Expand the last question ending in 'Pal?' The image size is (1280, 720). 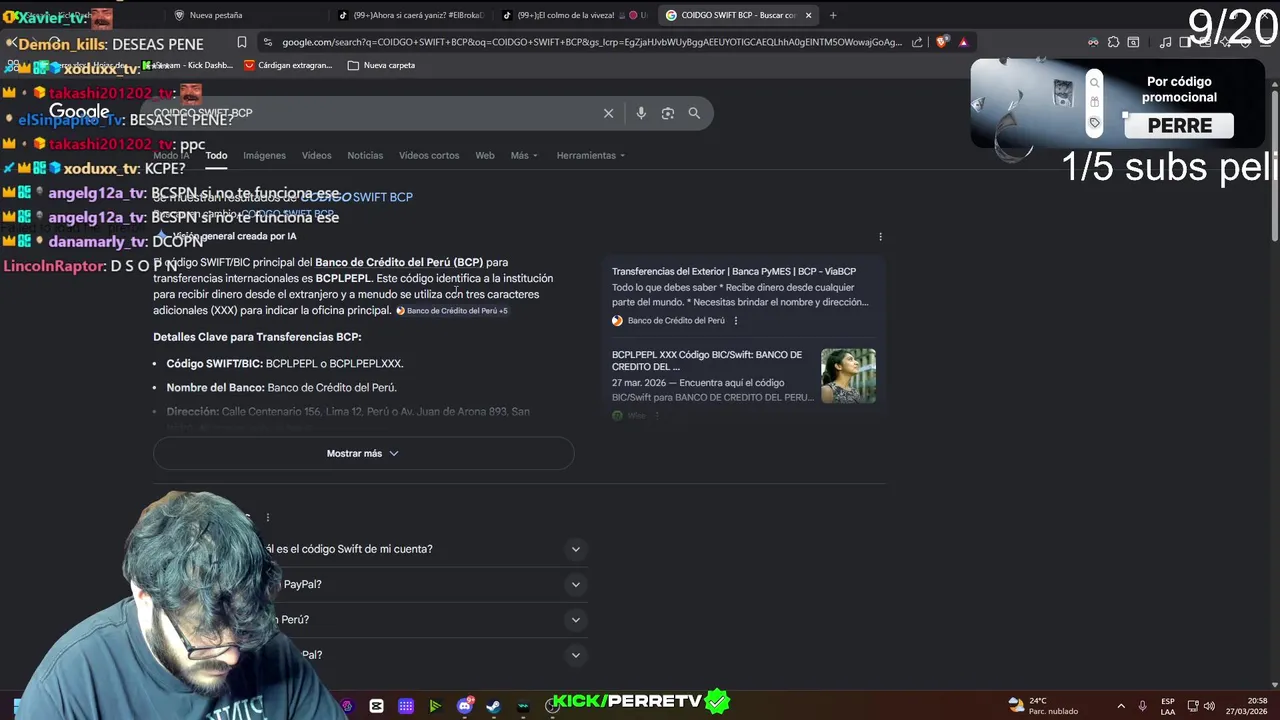[x=575, y=655]
